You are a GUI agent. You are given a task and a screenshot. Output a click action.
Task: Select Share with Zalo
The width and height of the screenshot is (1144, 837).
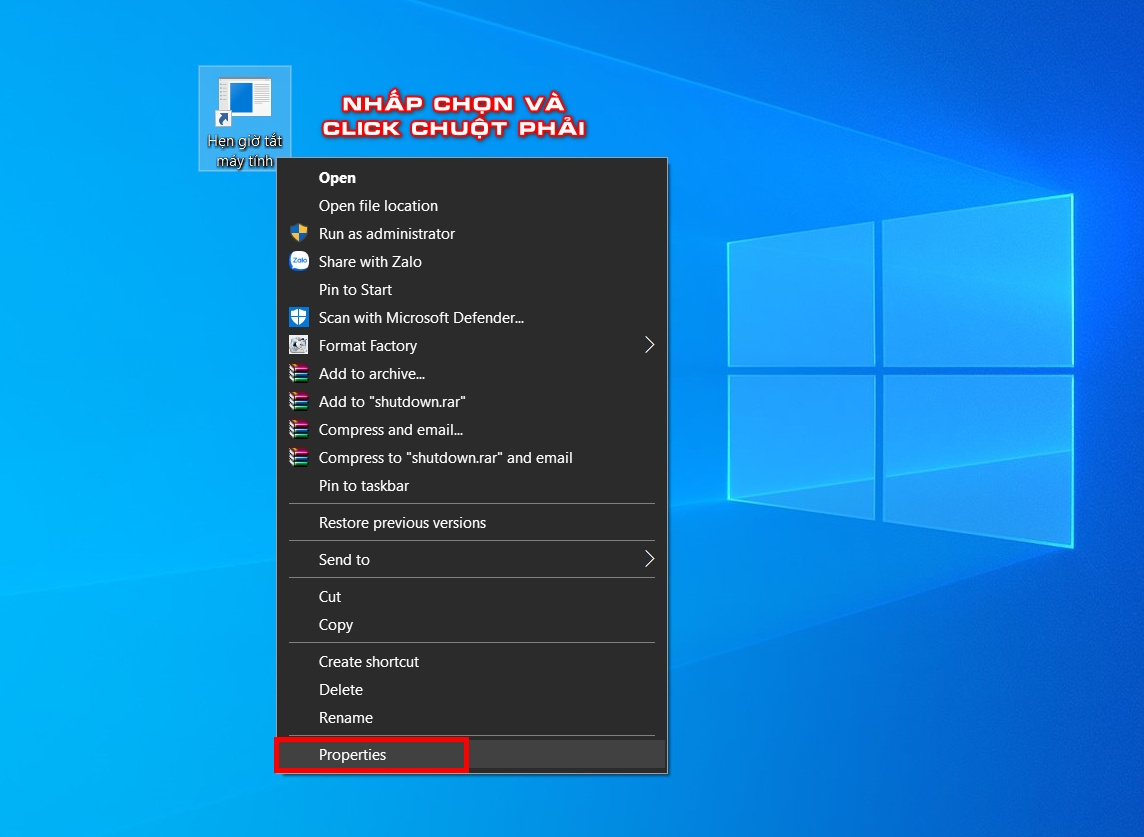pyautogui.click(x=472, y=261)
